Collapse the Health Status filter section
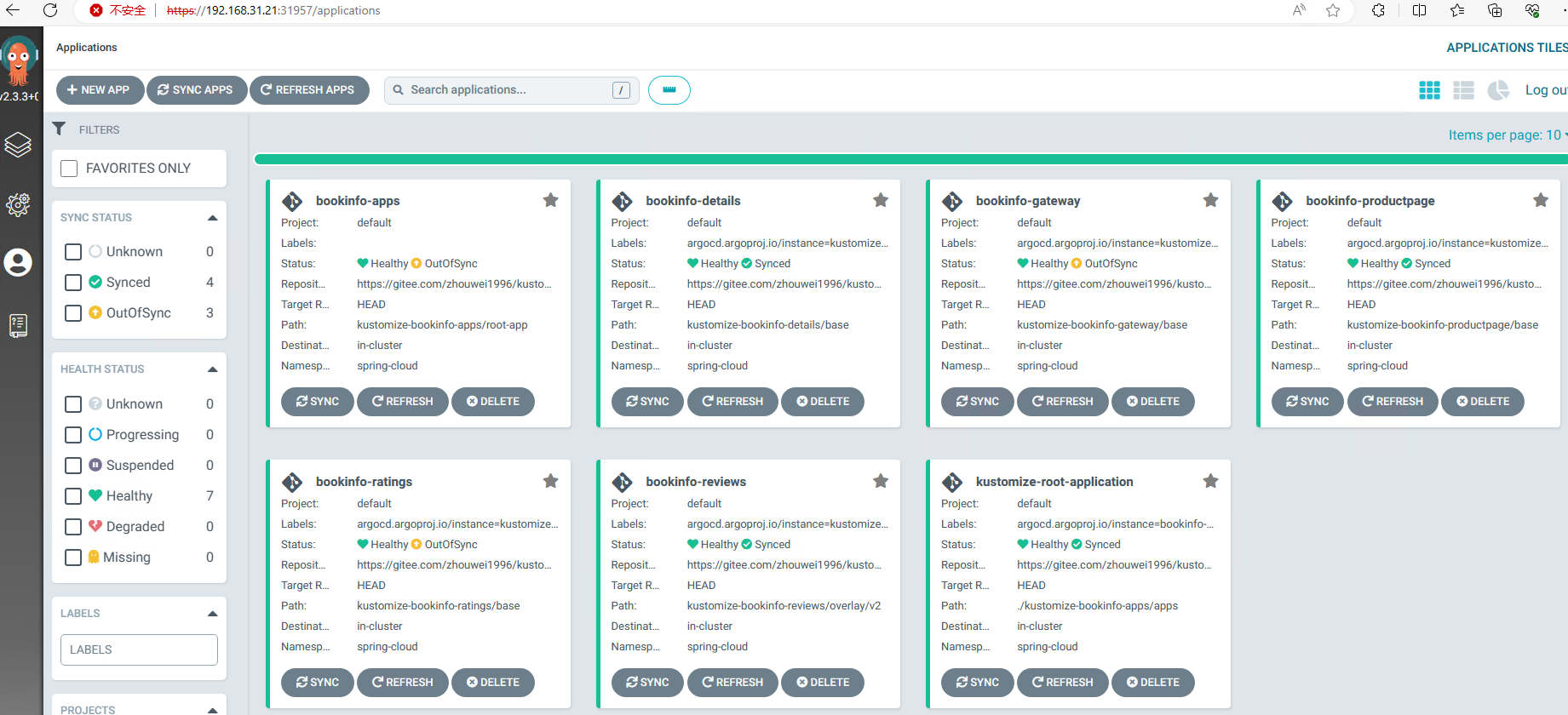 click(212, 369)
